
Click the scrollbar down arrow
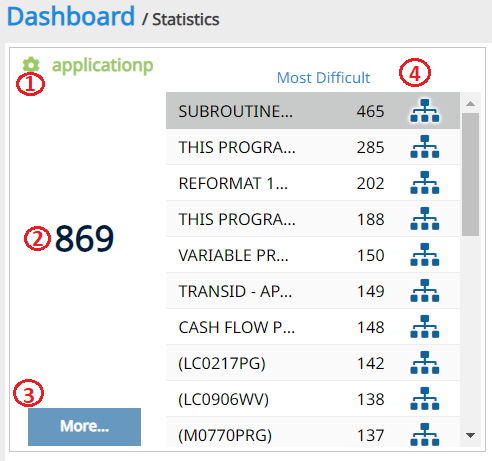point(470,435)
